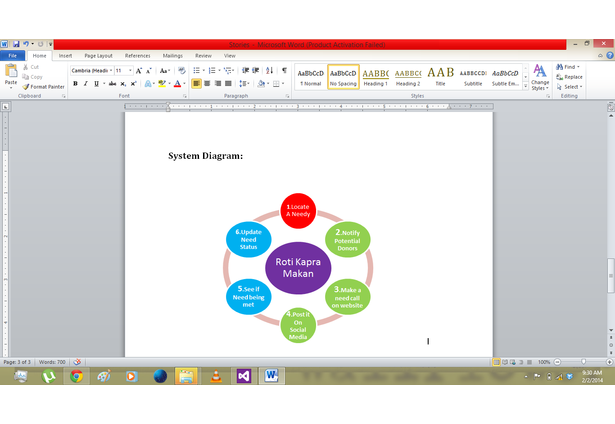Apply subscript formatting
615x424 pixels.
pyautogui.click(x=123, y=84)
